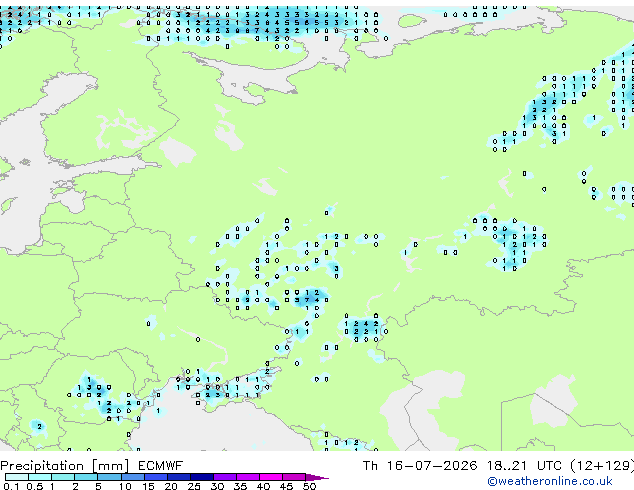Select the date 'Th 16-07-2026'

tap(420, 466)
